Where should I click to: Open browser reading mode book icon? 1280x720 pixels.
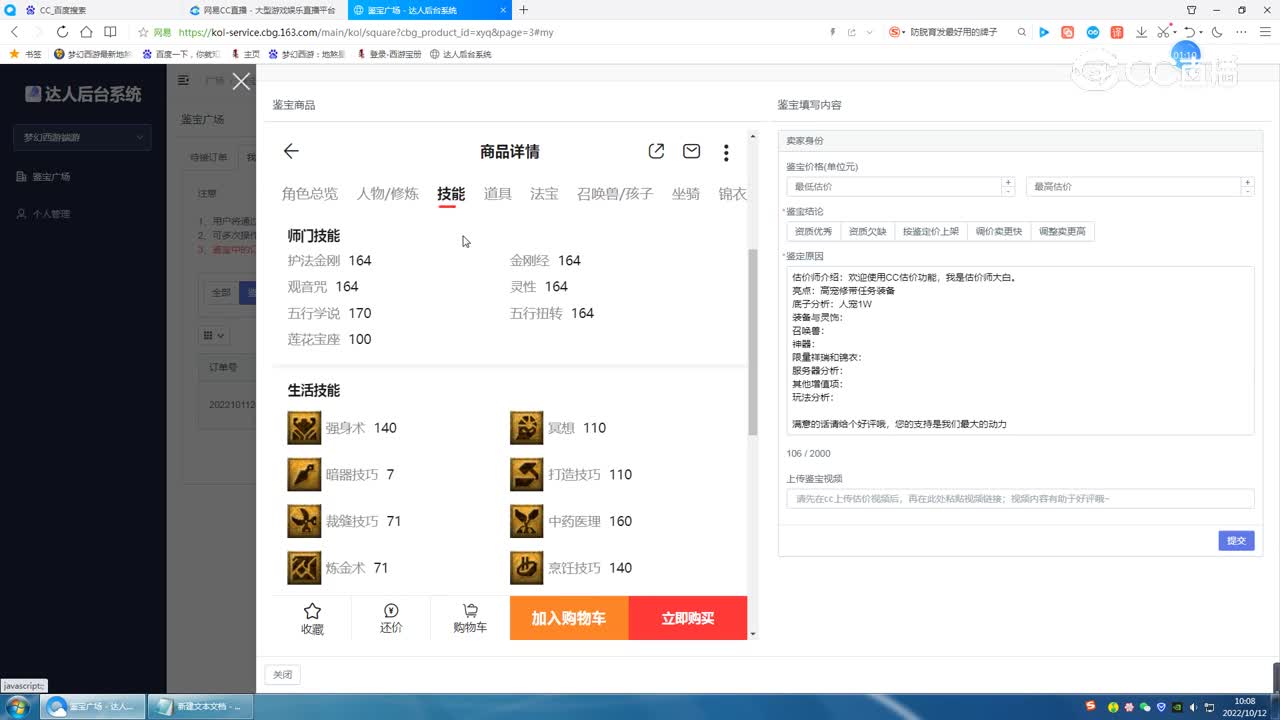(110, 32)
